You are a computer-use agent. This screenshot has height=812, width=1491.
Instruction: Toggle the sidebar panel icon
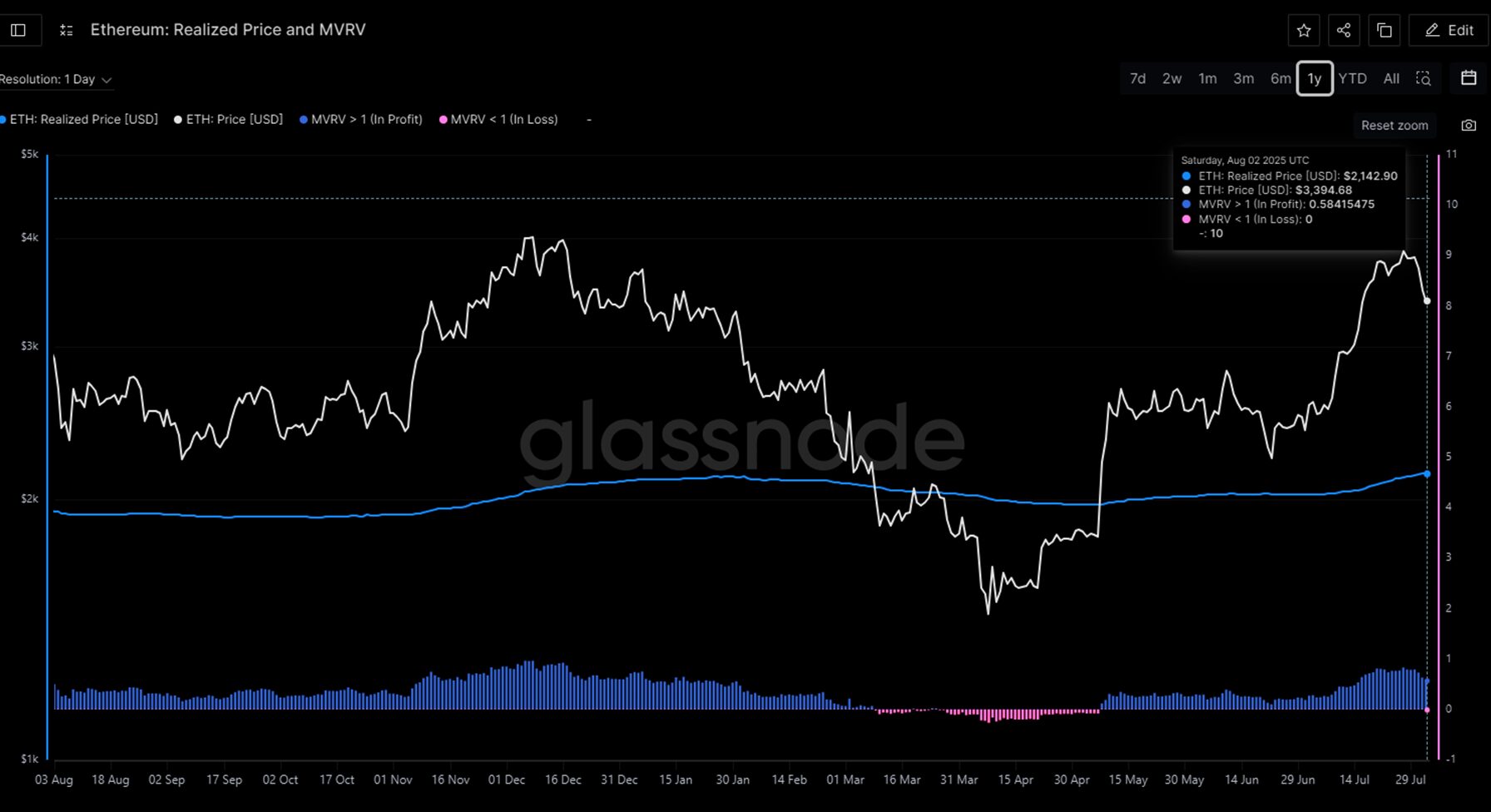pos(18,30)
